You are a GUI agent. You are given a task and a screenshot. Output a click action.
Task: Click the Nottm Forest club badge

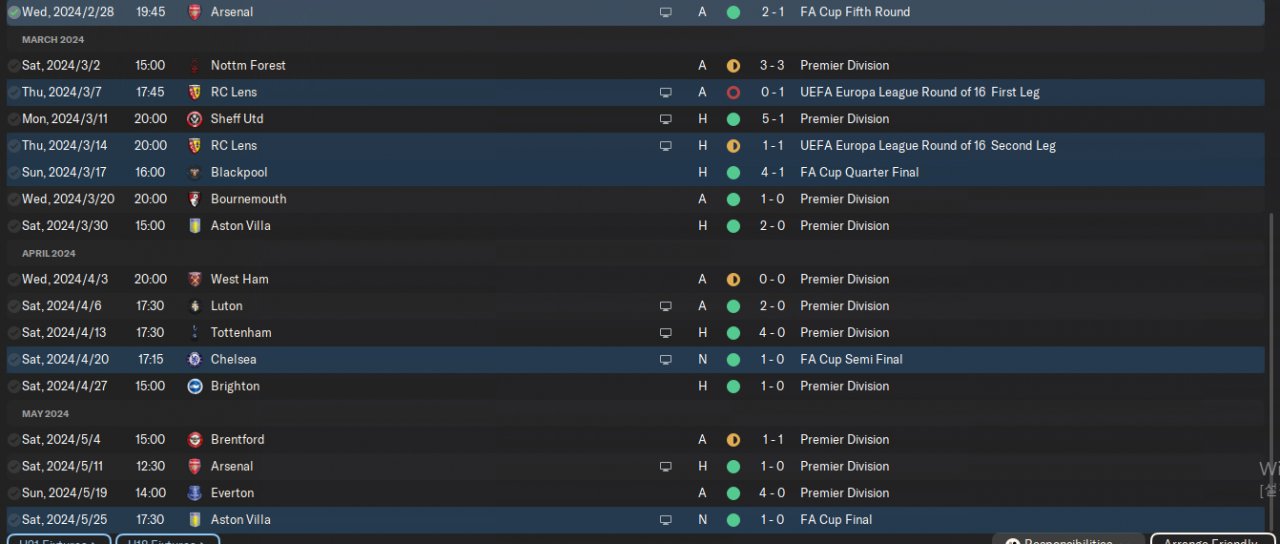pyautogui.click(x=194, y=66)
